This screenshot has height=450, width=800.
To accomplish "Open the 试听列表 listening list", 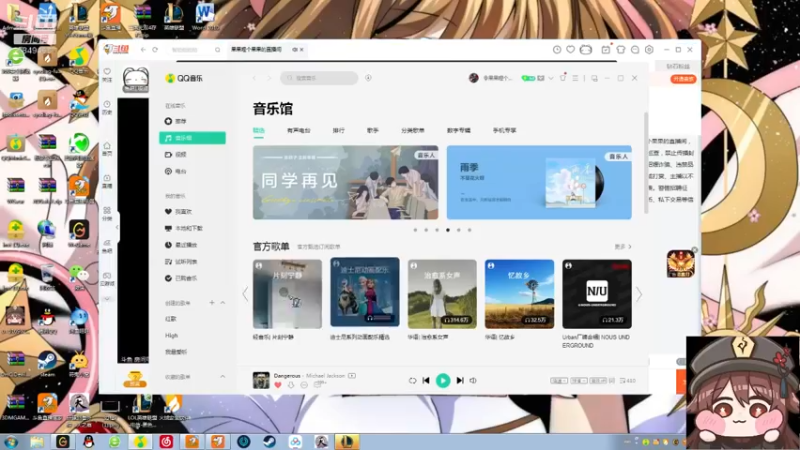I will 181,262.
